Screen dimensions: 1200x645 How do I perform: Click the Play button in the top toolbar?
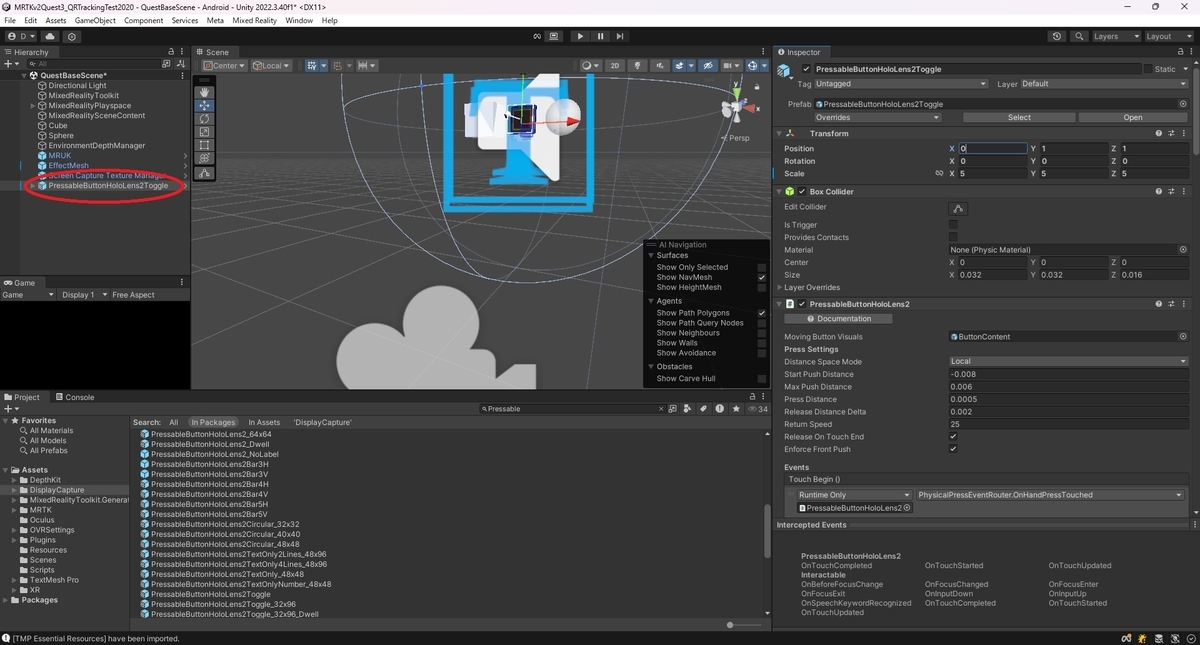coord(580,36)
